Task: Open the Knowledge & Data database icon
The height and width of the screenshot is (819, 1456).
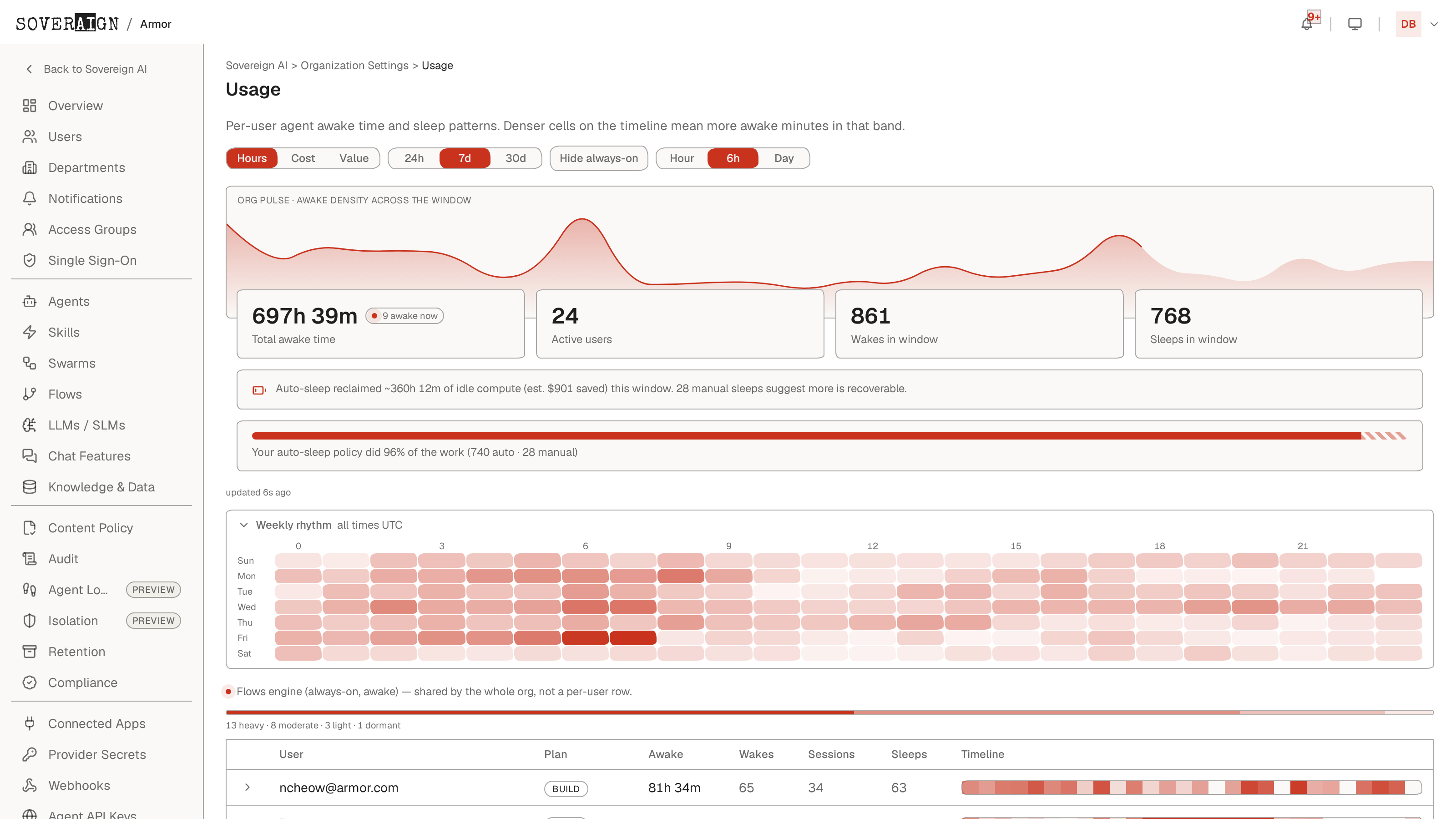Action: (x=30, y=487)
